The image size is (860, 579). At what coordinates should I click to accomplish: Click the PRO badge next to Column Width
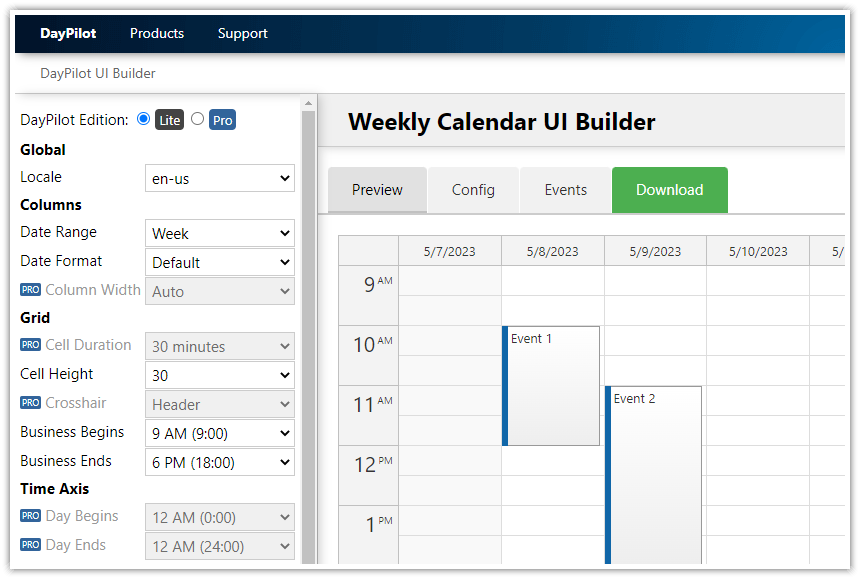[30, 289]
